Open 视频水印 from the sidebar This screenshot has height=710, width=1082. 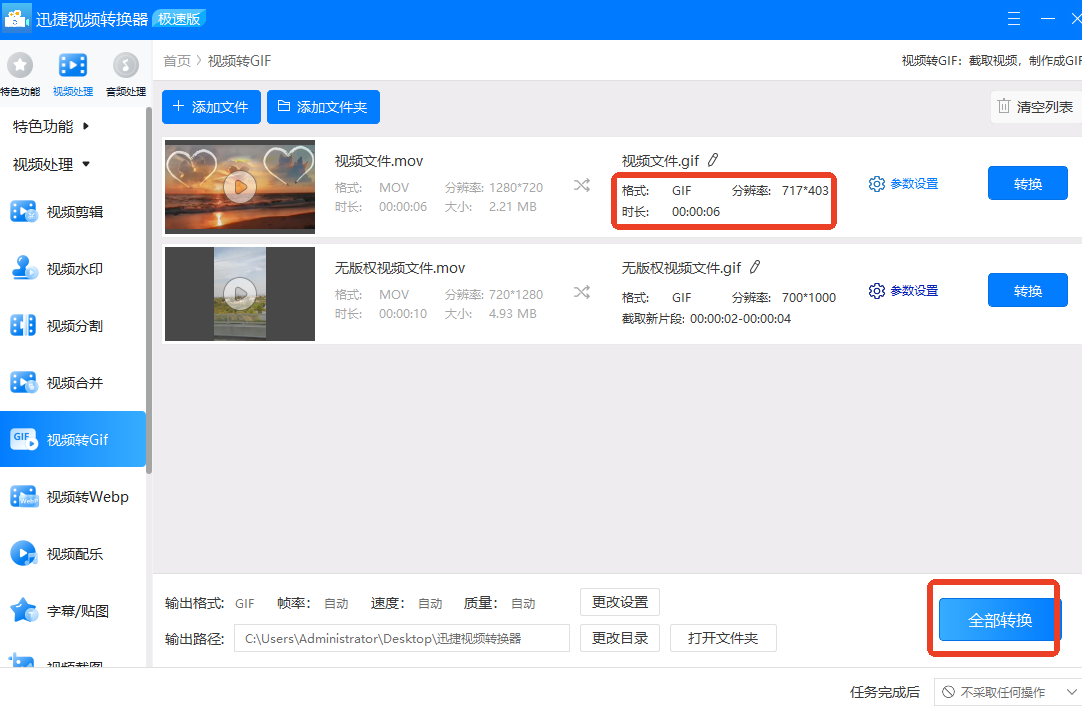pos(73,269)
